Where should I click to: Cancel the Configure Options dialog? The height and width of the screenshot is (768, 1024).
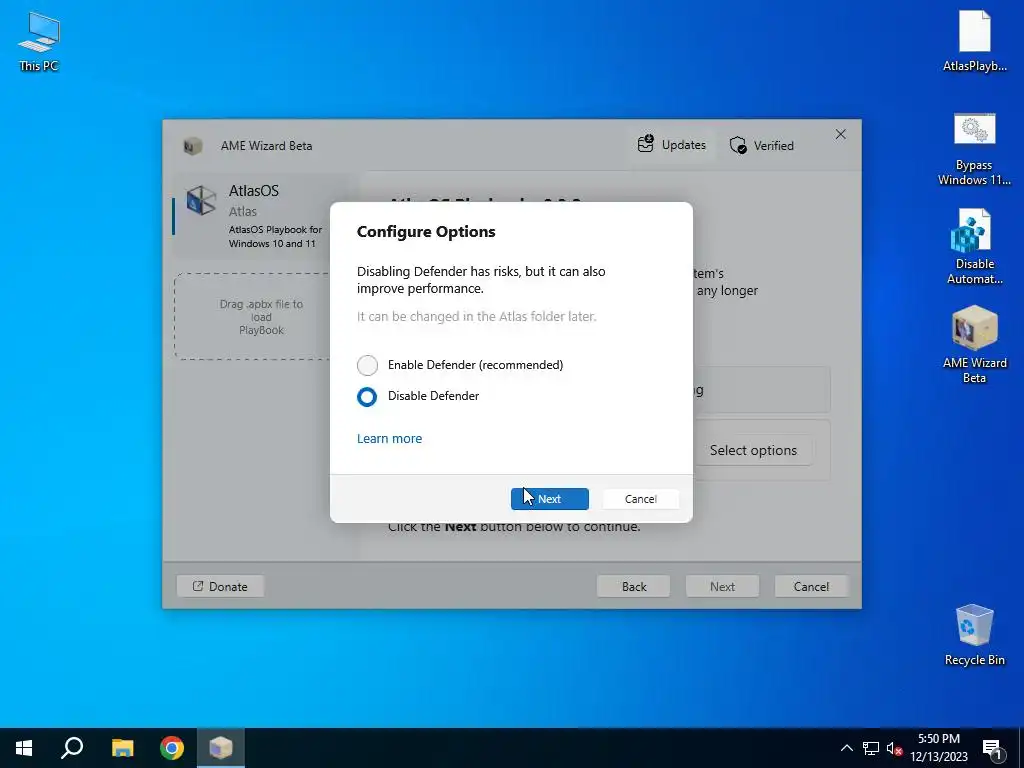click(x=640, y=499)
